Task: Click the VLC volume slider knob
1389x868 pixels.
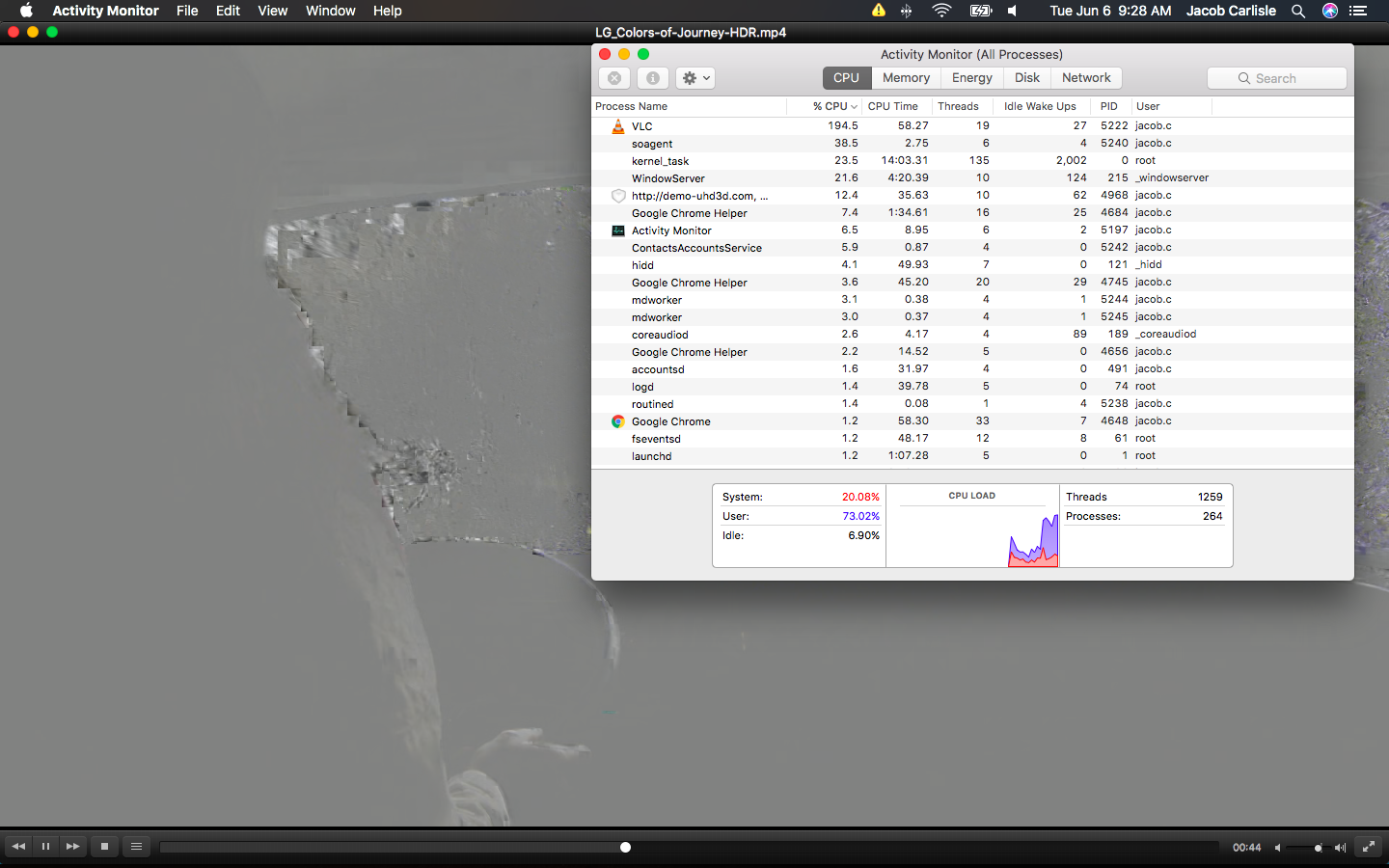Action: point(1319,848)
